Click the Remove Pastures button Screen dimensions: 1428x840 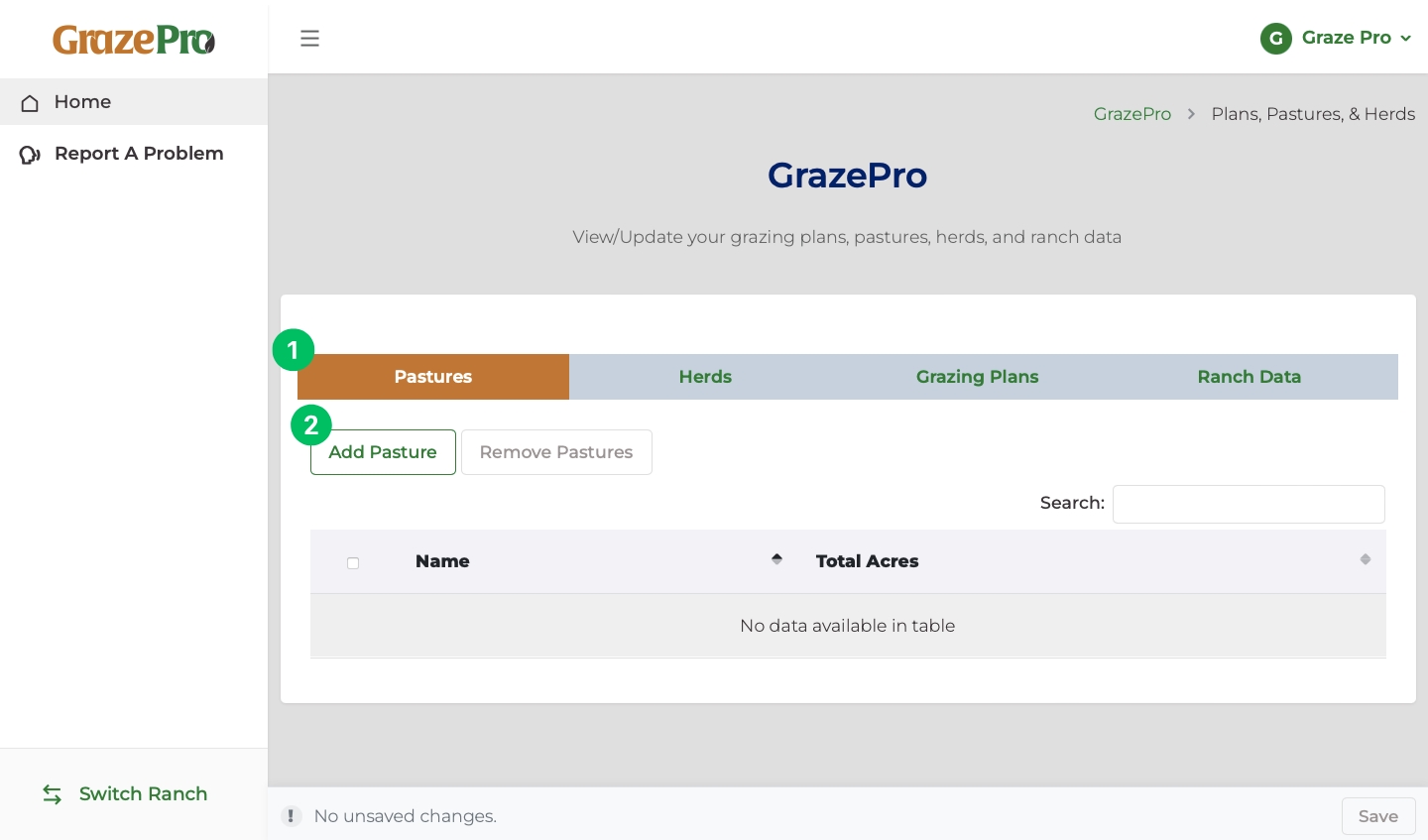click(x=556, y=452)
